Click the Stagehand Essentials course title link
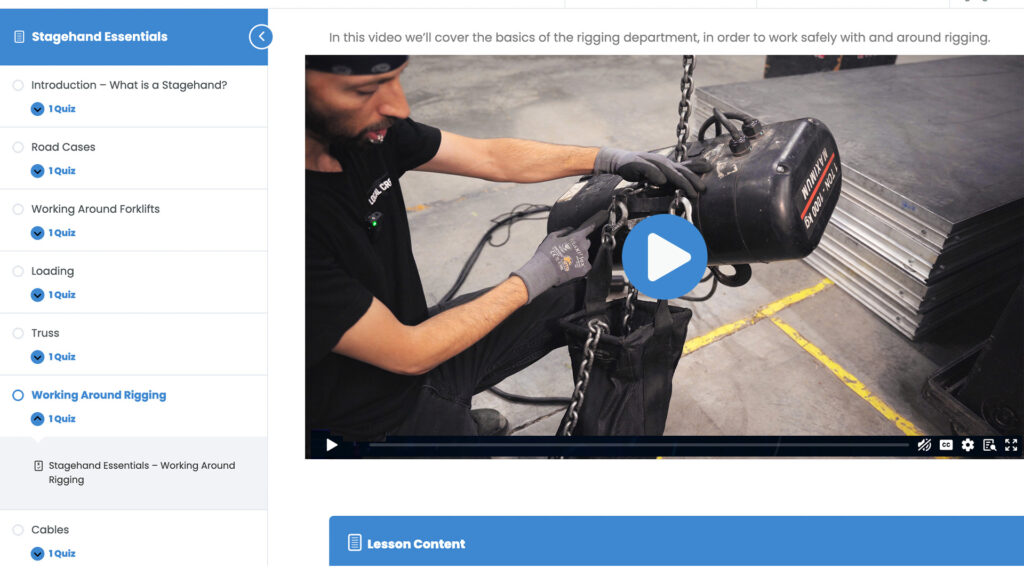The height and width of the screenshot is (576, 1024). 99,37
